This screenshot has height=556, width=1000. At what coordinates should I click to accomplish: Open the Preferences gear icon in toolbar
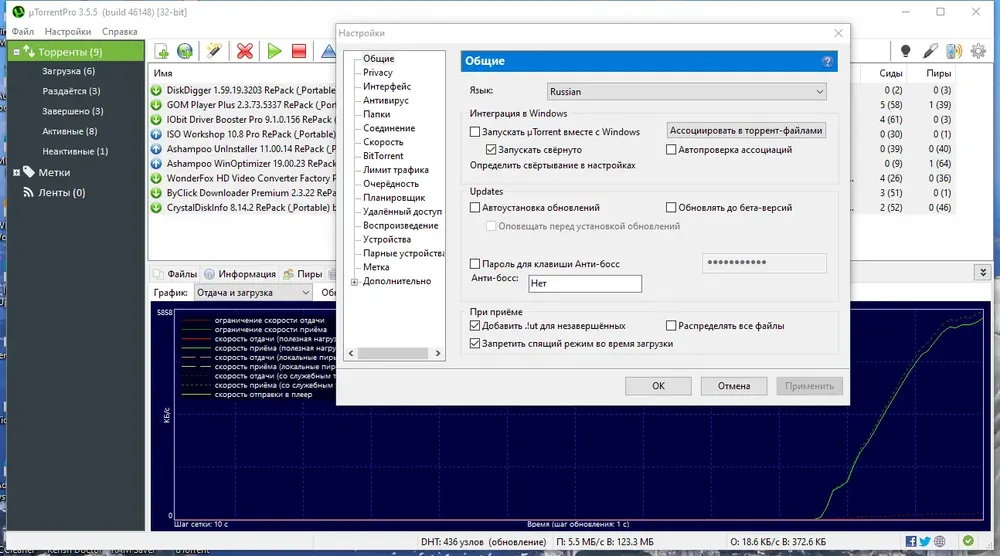tap(978, 51)
